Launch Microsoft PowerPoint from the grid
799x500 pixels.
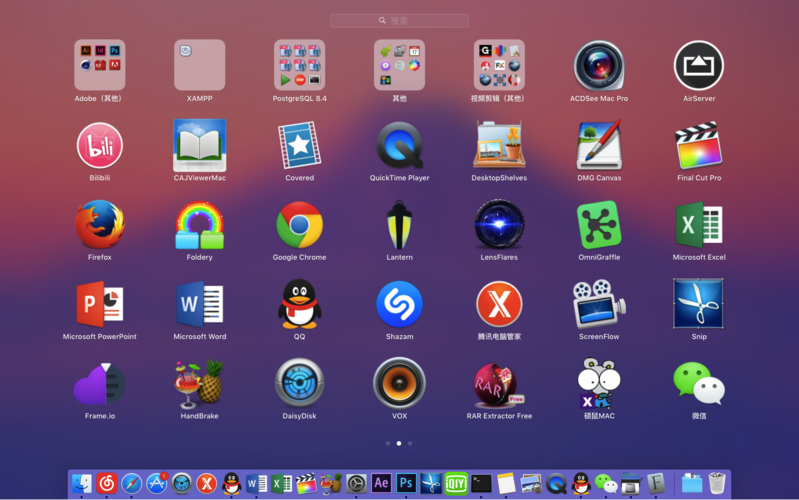(x=99, y=304)
